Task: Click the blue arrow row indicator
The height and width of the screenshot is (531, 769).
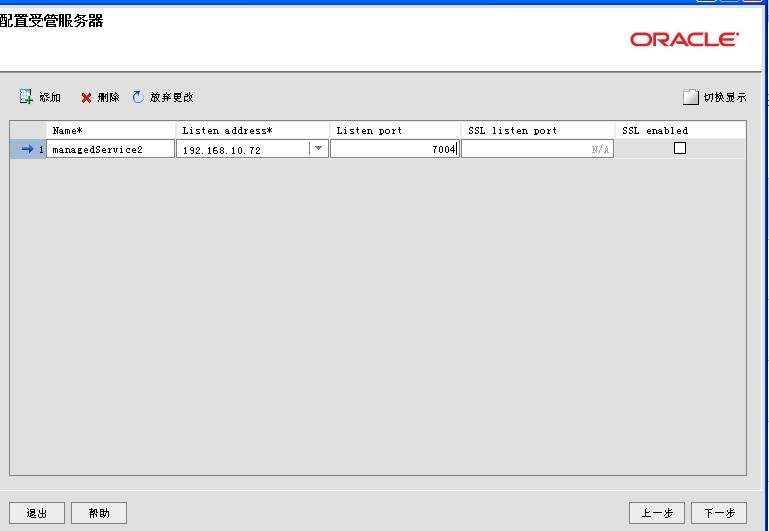Action: [27, 149]
